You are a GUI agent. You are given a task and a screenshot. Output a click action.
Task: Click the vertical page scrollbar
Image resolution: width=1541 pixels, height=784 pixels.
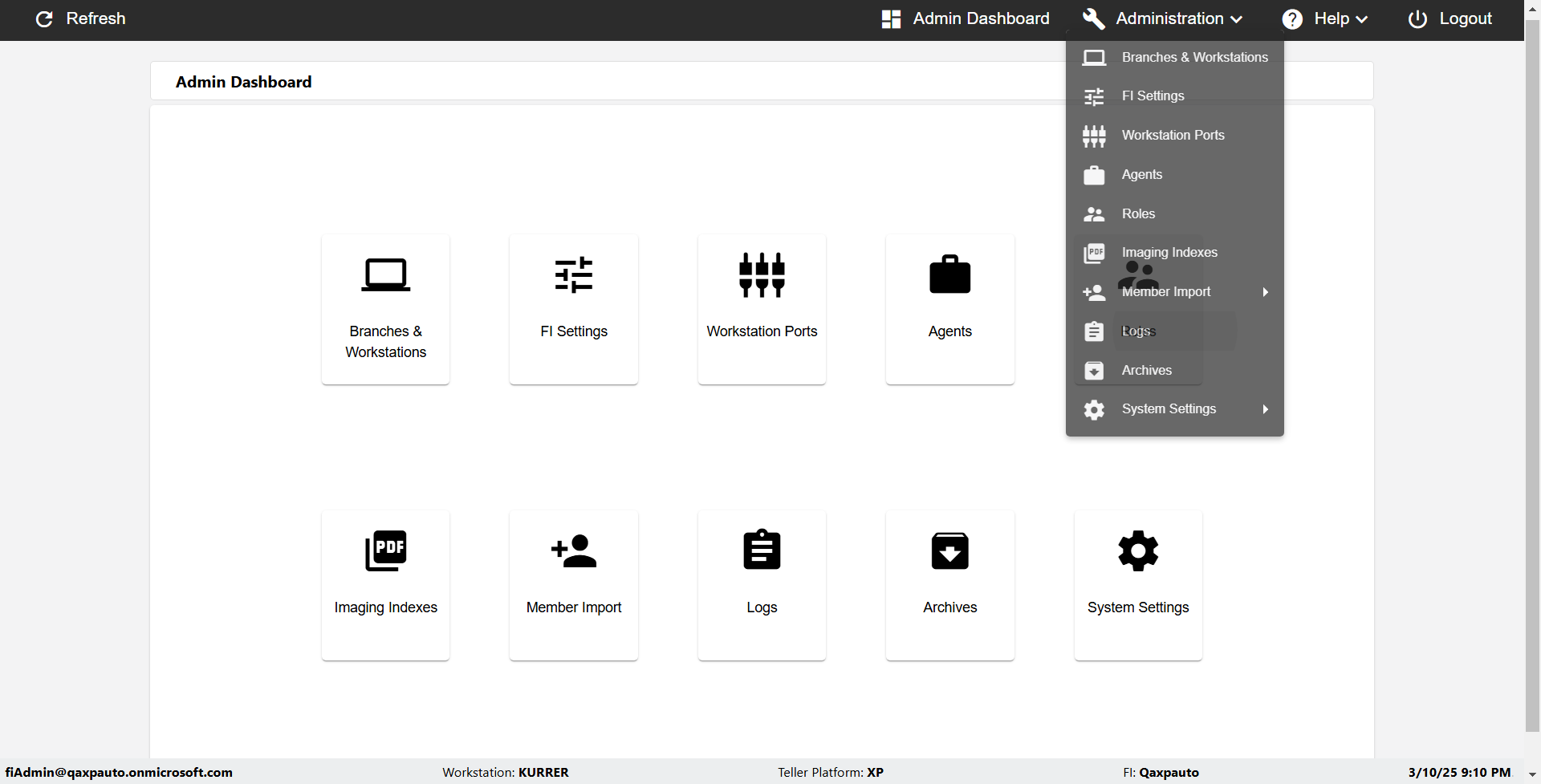1532,377
